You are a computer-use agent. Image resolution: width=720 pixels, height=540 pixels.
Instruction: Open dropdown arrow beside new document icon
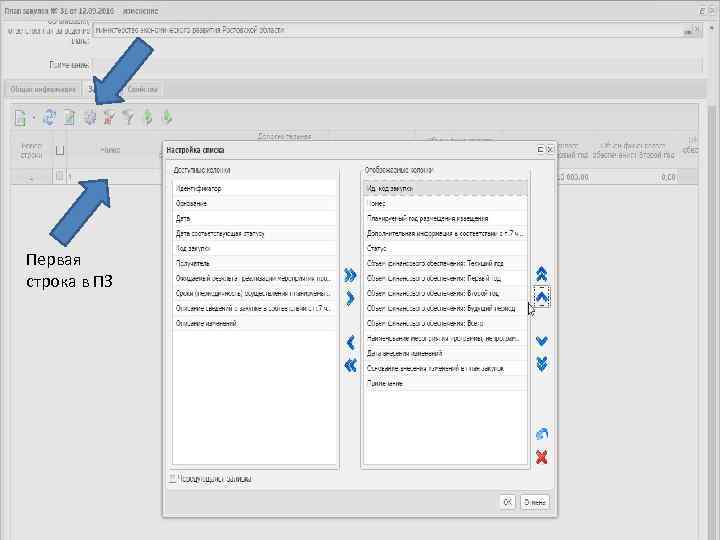pyautogui.click(x=34, y=118)
